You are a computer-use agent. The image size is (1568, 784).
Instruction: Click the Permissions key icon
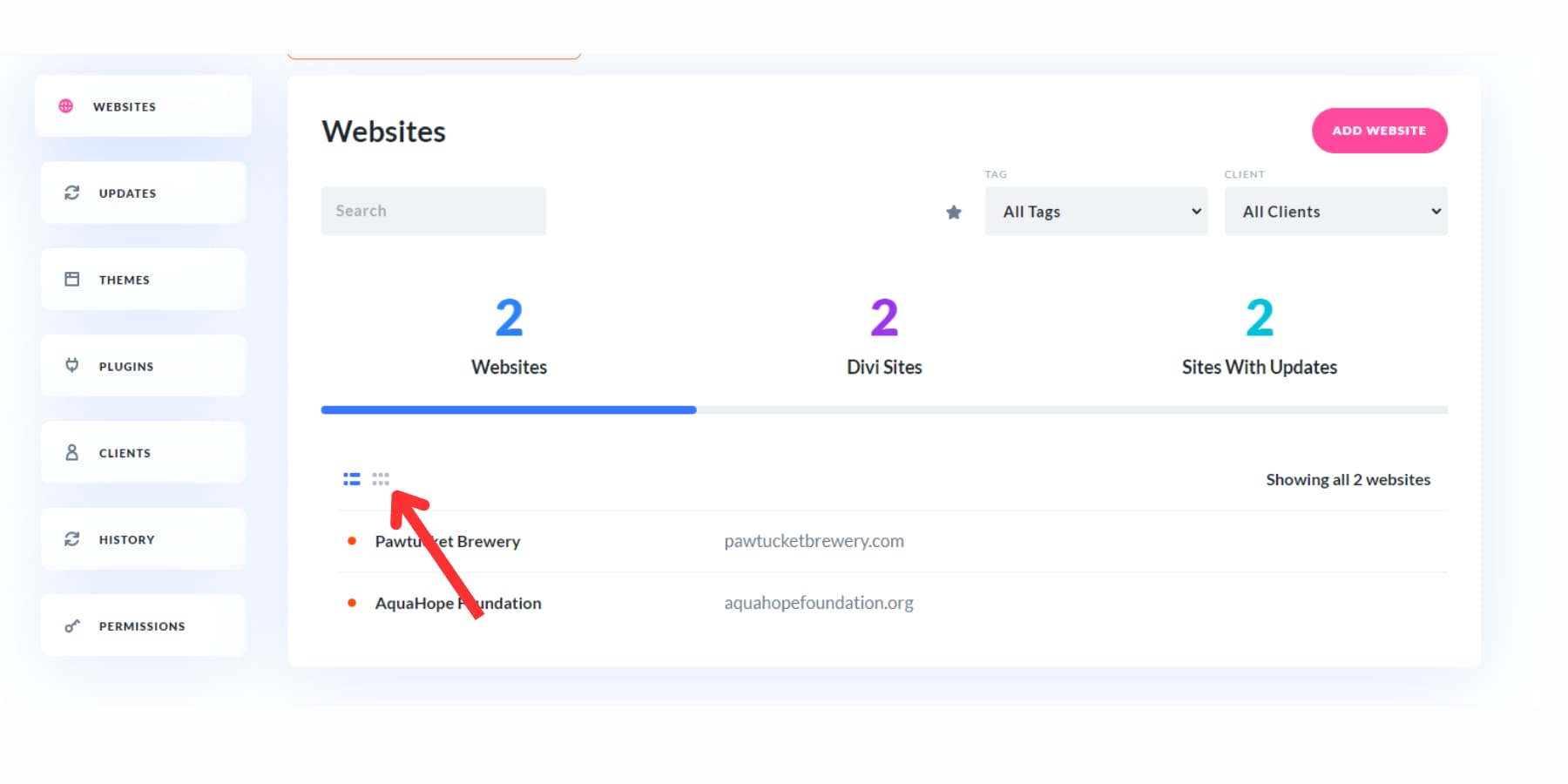(x=71, y=625)
